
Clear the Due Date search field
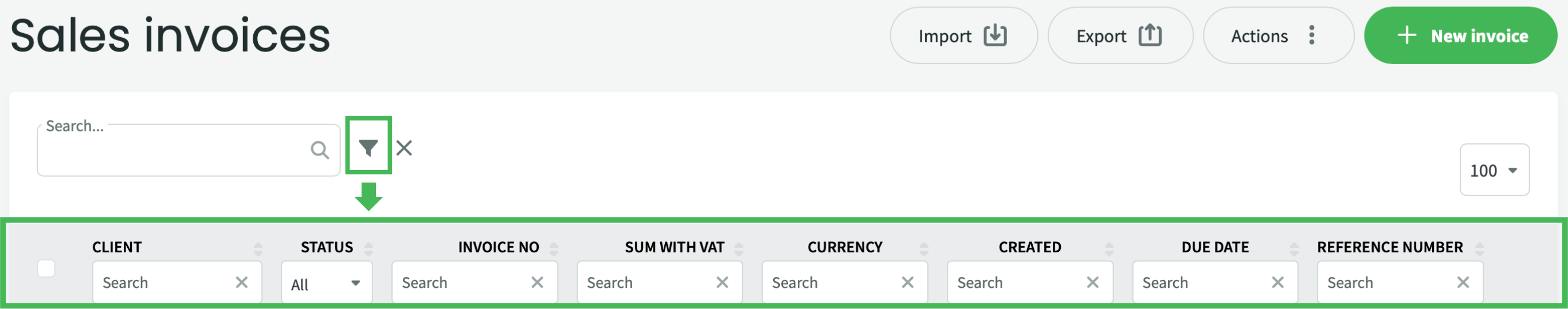(1277, 282)
